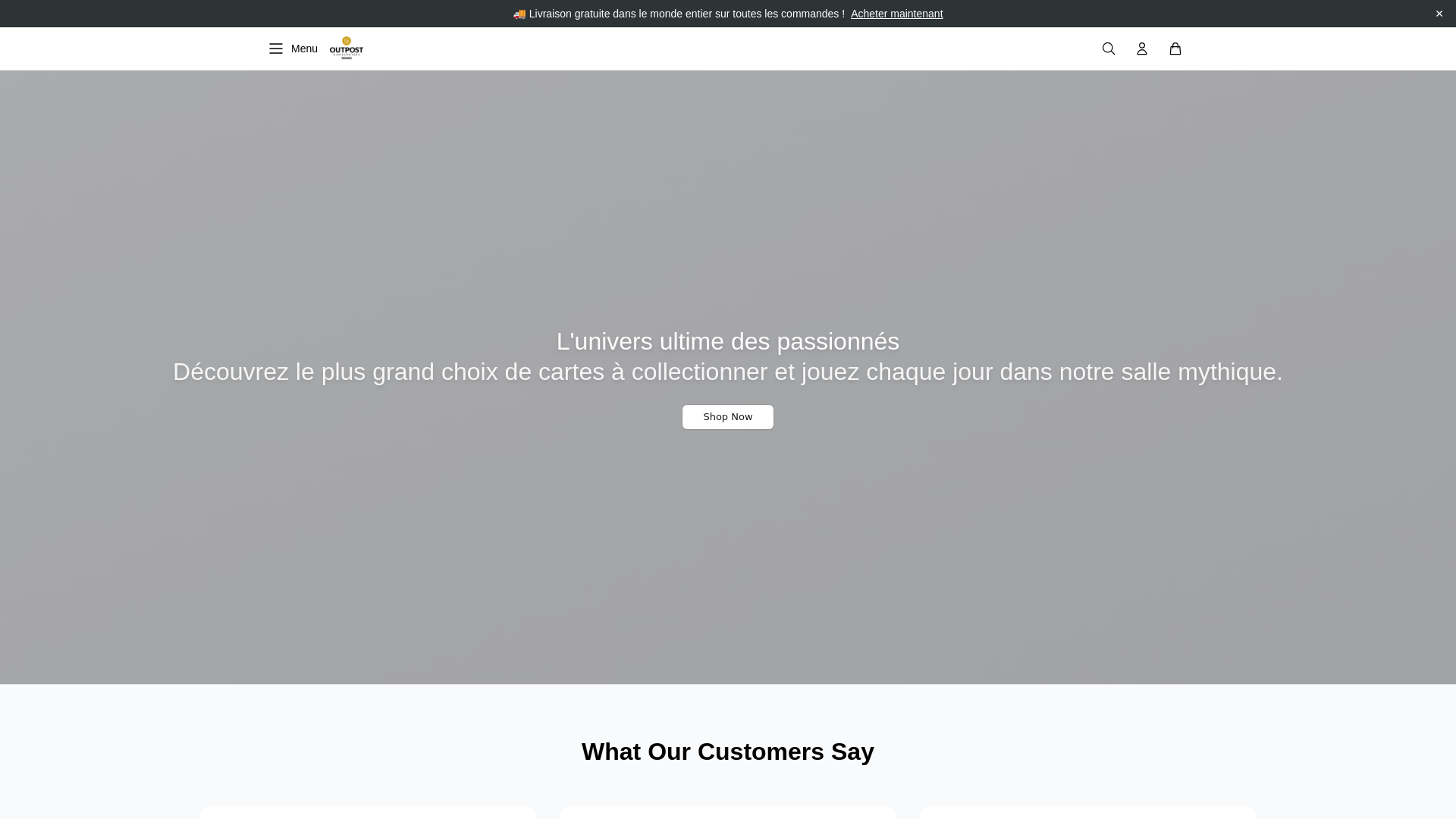This screenshot has width=1456, height=819.
Task: Click the "What Our Customers Say" heading
Action: tap(728, 752)
